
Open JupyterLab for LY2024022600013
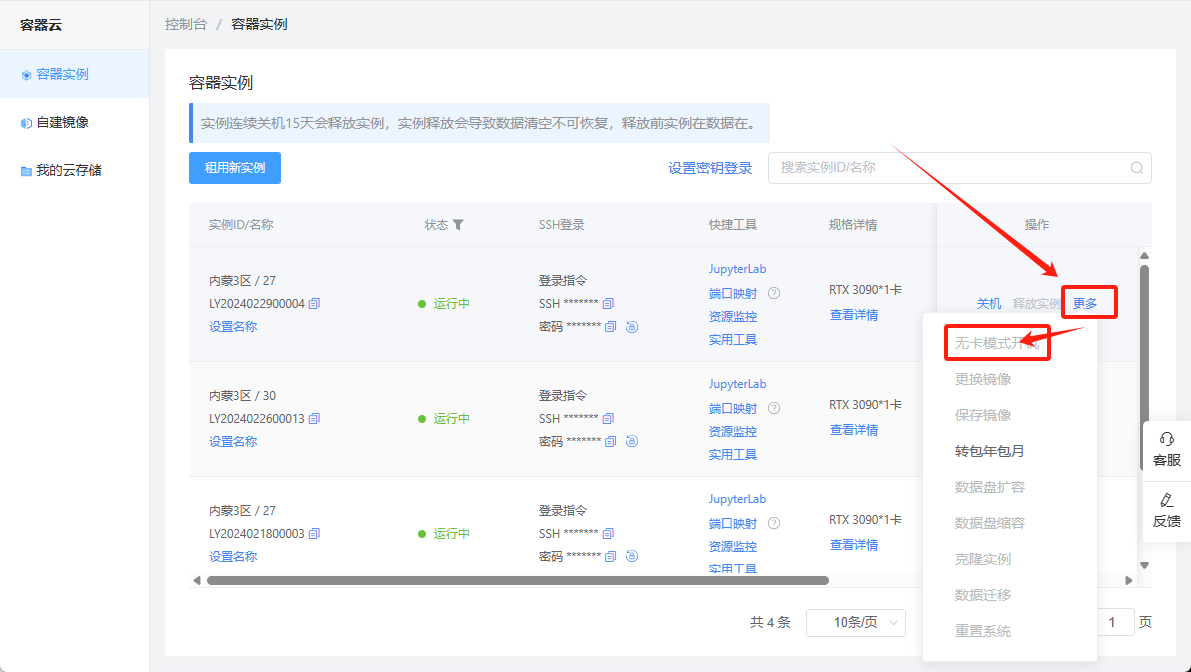click(x=738, y=384)
